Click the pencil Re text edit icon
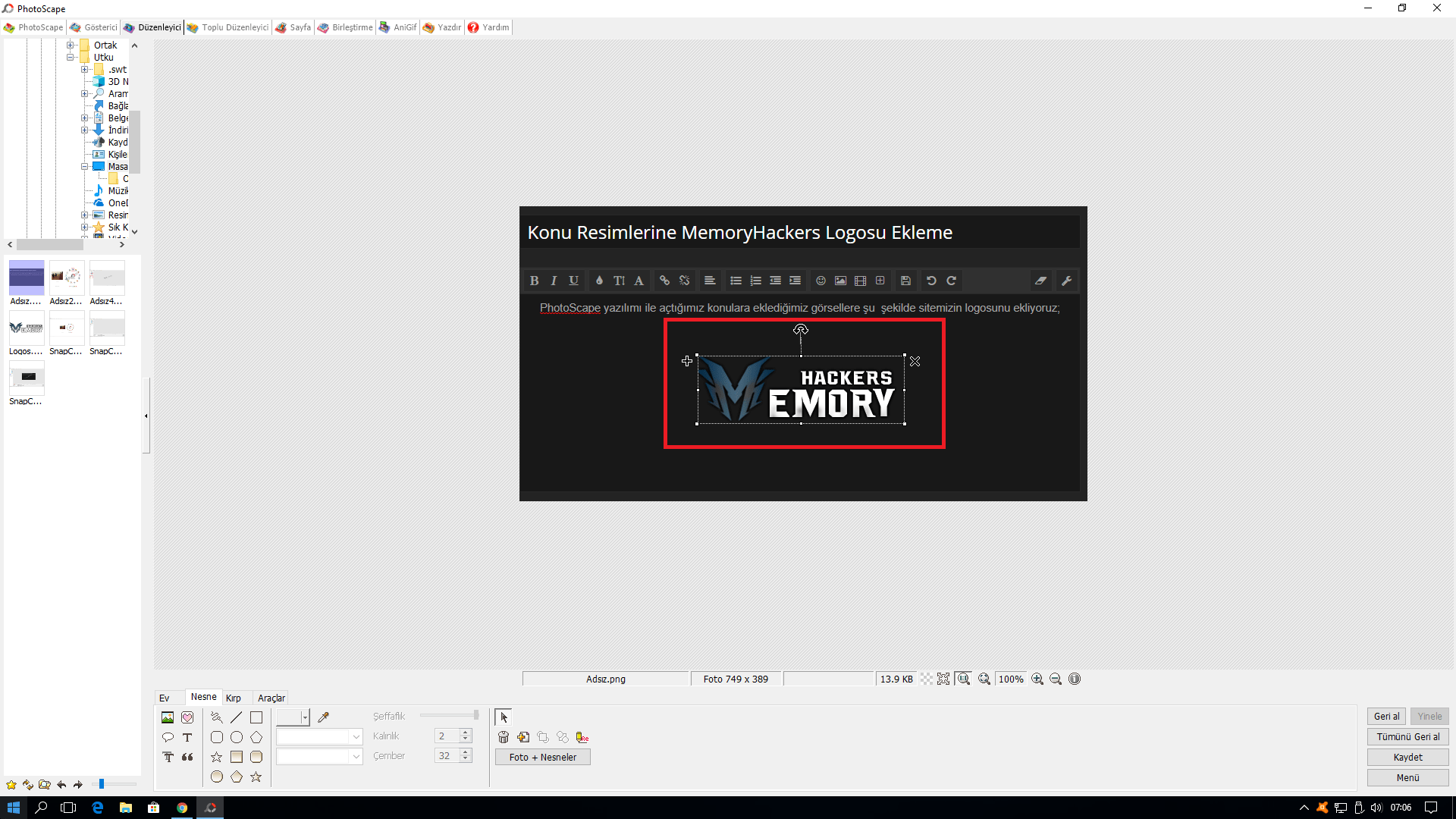Screen dimensions: 1456x819 pyautogui.click(x=582, y=737)
